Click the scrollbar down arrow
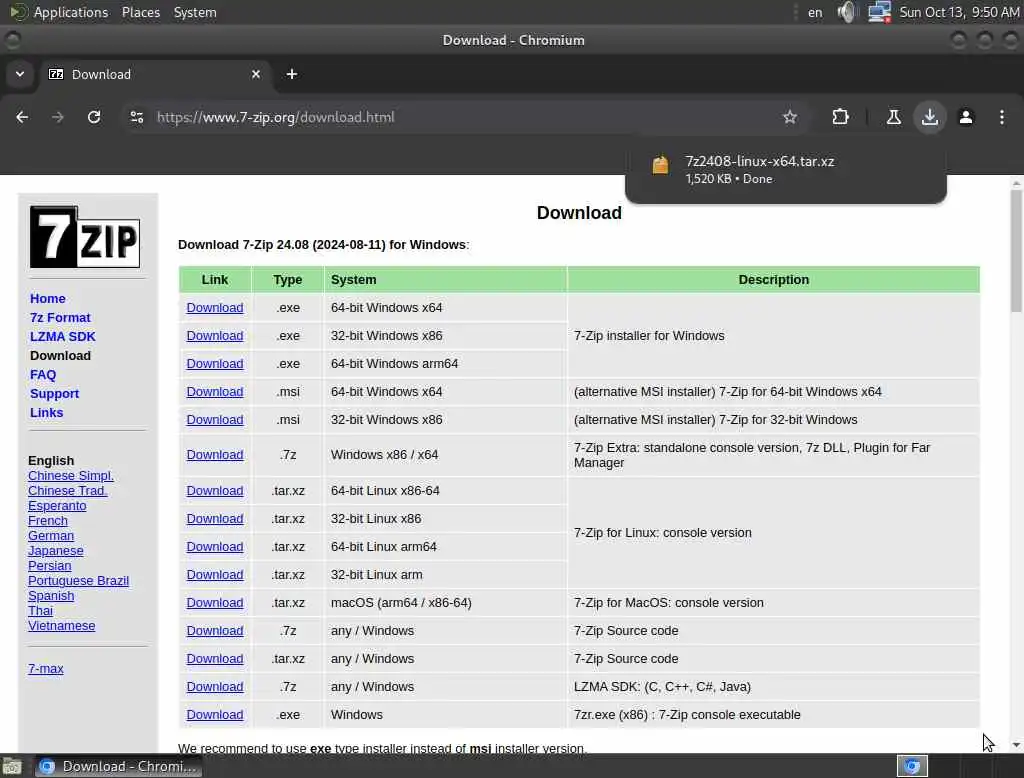The width and height of the screenshot is (1024, 778). click(1016, 745)
